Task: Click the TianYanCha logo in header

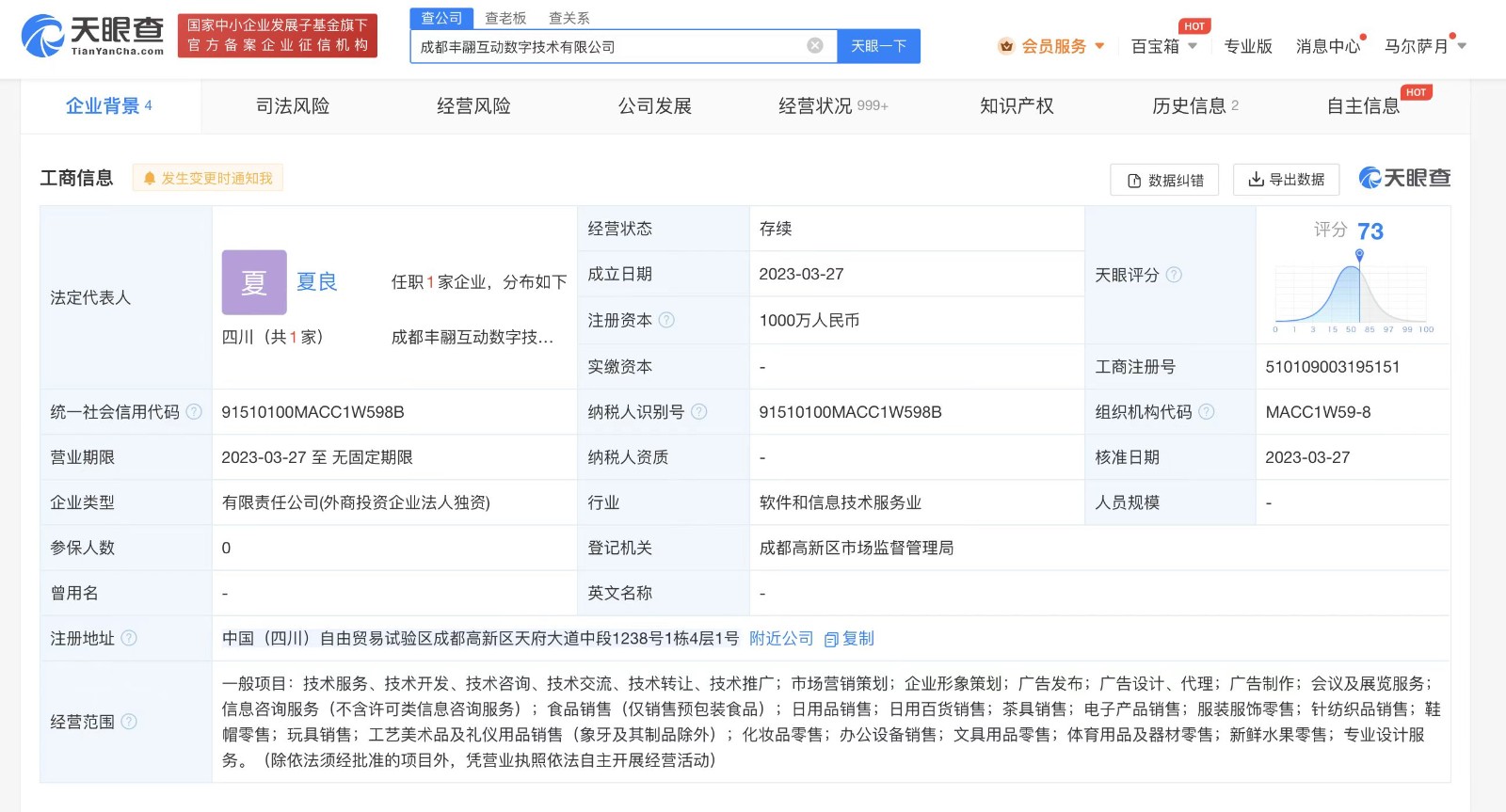Action: point(92,36)
